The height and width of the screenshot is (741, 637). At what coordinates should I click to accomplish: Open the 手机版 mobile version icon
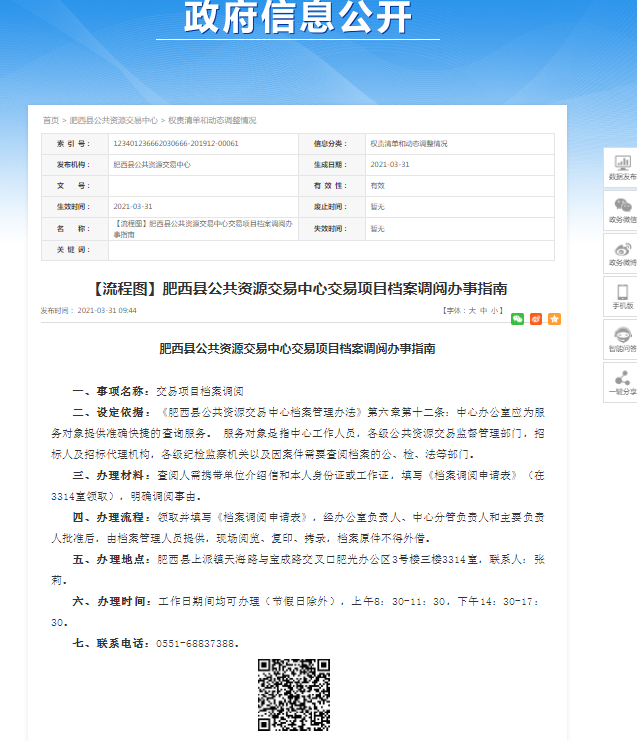click(622, 297)
